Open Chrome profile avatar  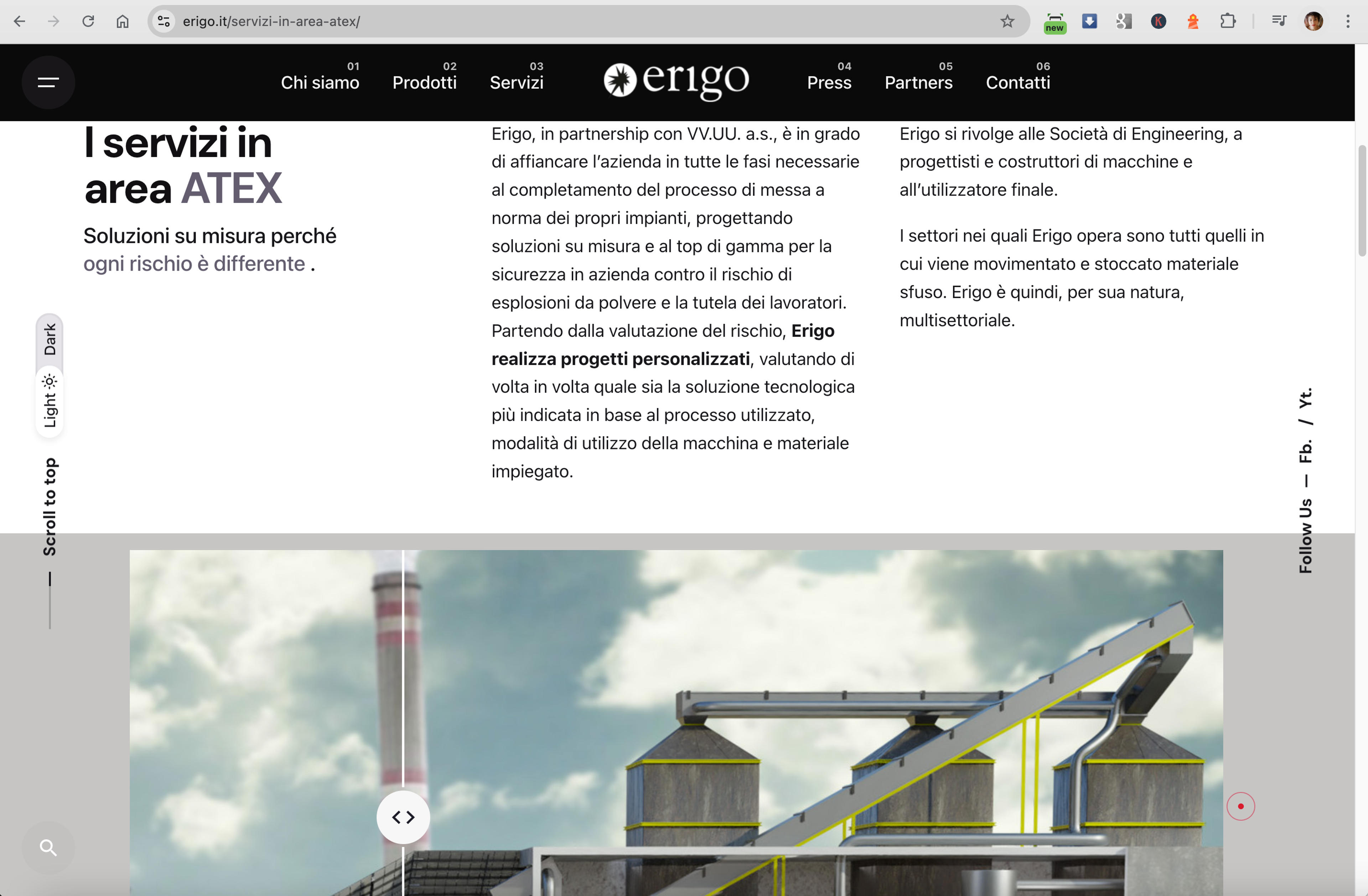coord(1313,21)
